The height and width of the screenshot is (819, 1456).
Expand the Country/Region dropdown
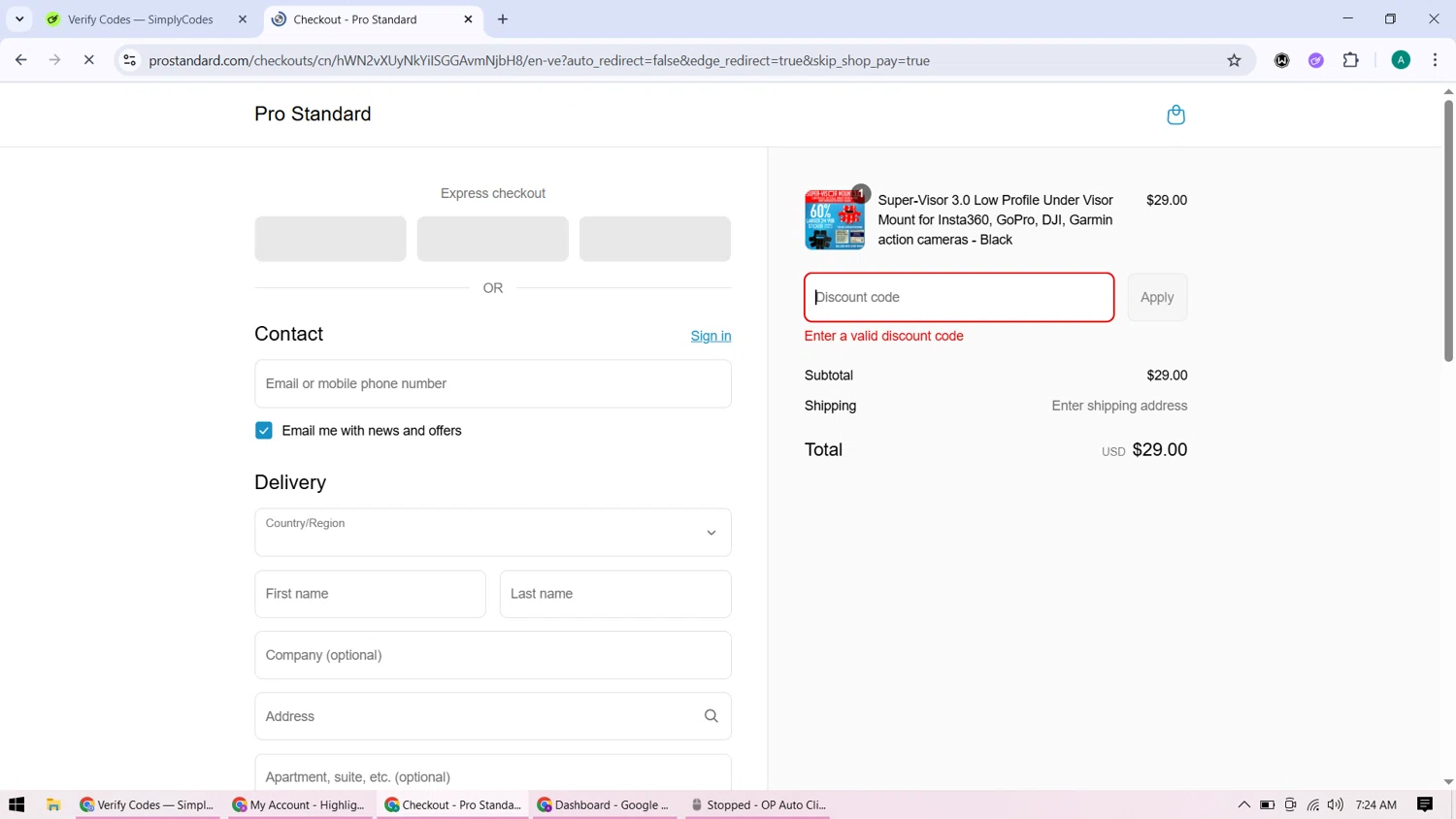click(493, 533)
